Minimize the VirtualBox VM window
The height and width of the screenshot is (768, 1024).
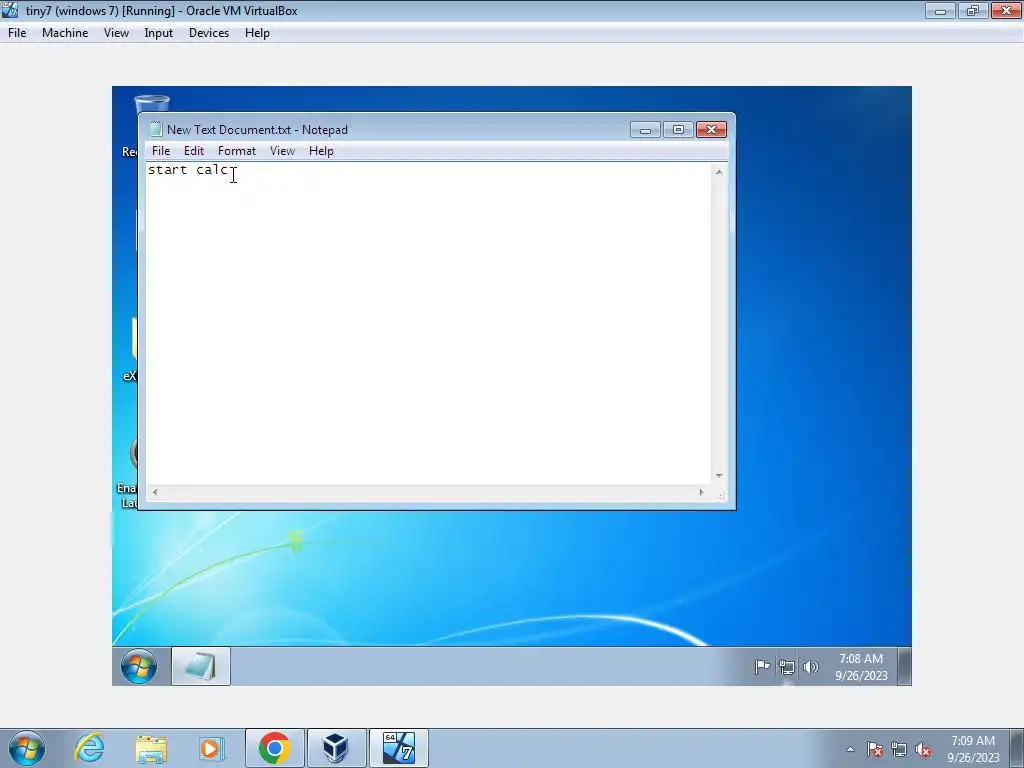pos(940,10)
